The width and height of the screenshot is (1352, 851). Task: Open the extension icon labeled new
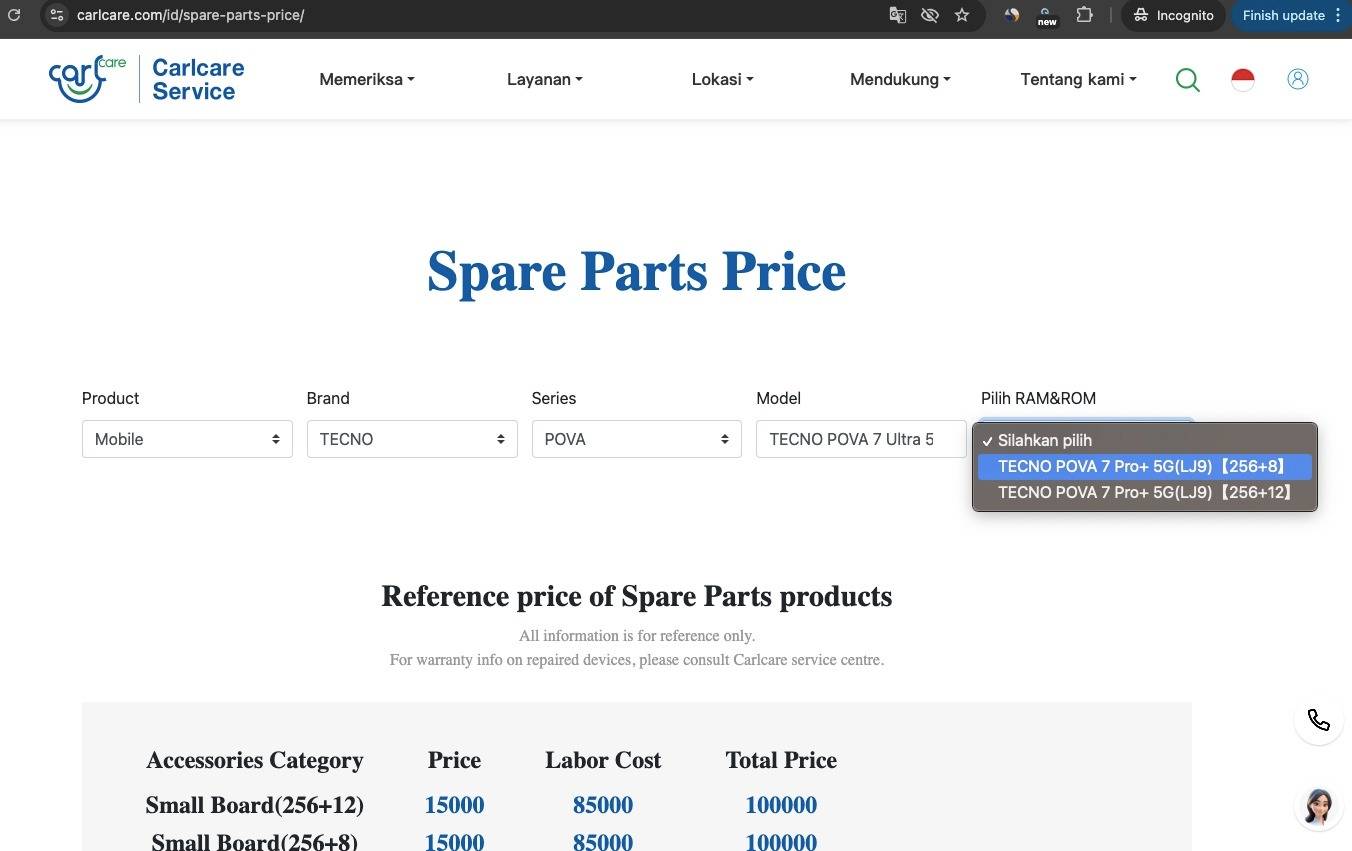point(1047,16)
